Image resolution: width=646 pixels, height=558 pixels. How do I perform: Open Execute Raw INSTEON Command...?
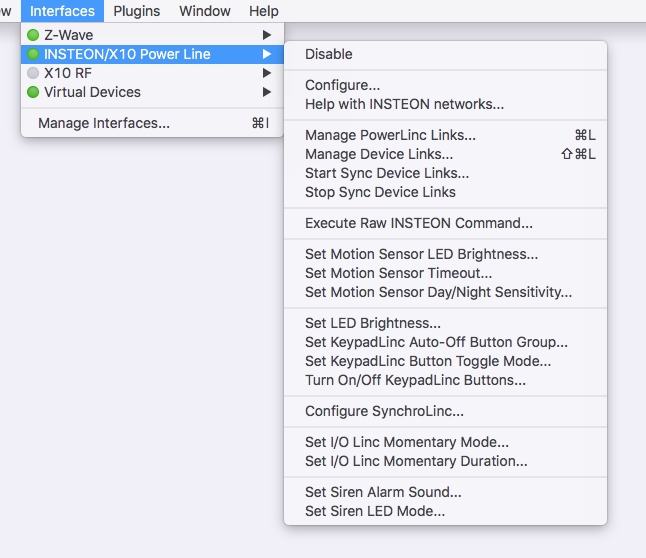click(445, 223)
